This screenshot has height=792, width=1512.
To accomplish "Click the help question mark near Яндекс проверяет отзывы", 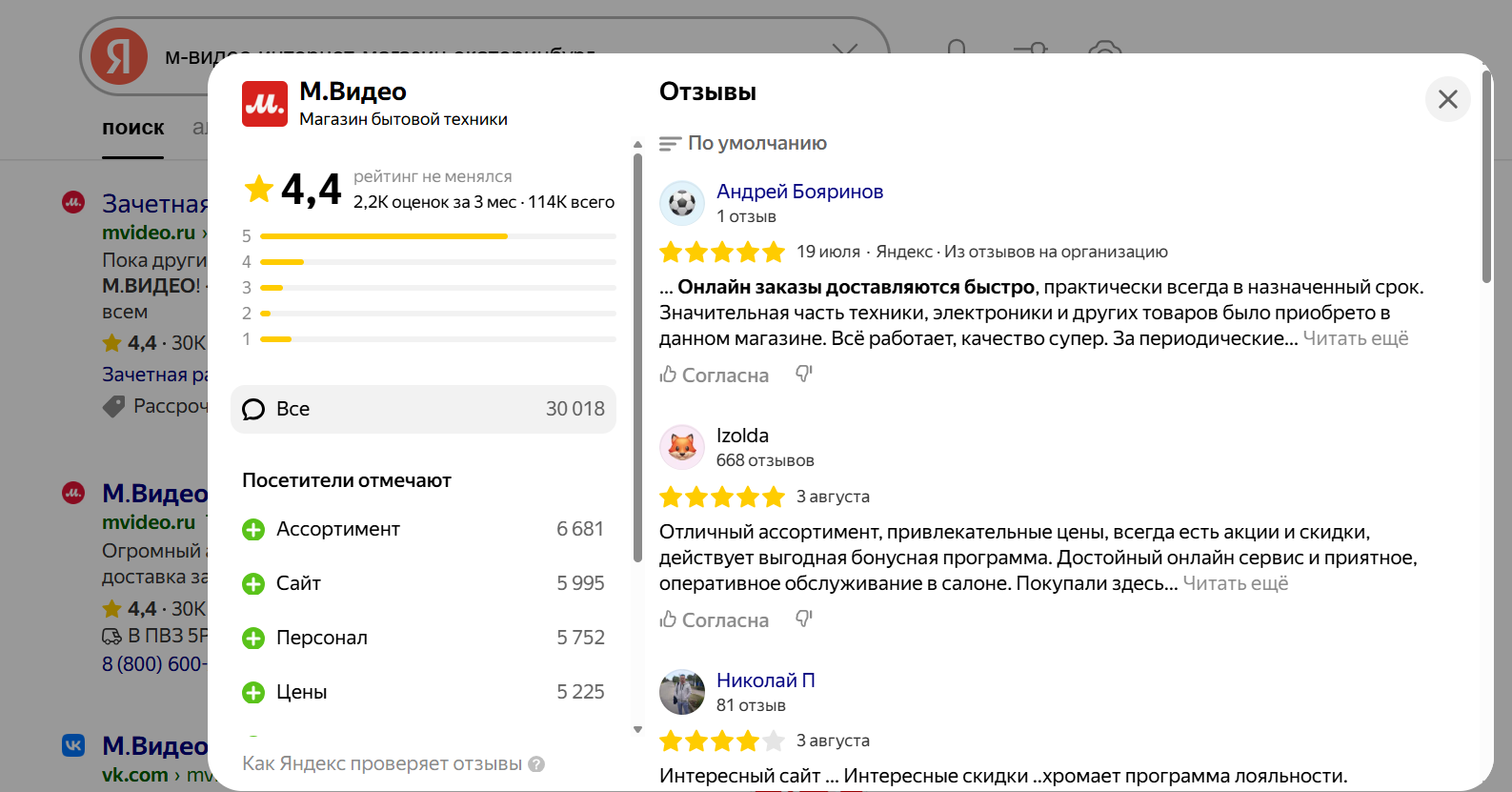I will pyautogui.click(x=536, y=764).
